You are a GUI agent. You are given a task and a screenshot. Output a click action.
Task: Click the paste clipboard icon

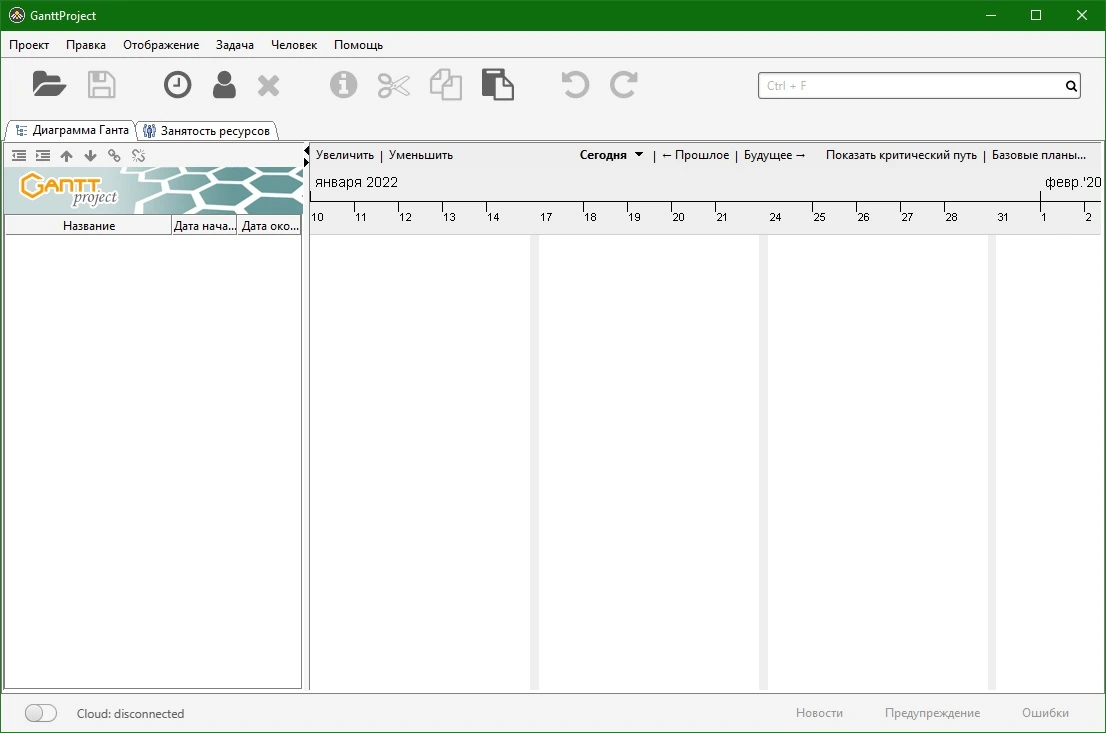(498, 85)
